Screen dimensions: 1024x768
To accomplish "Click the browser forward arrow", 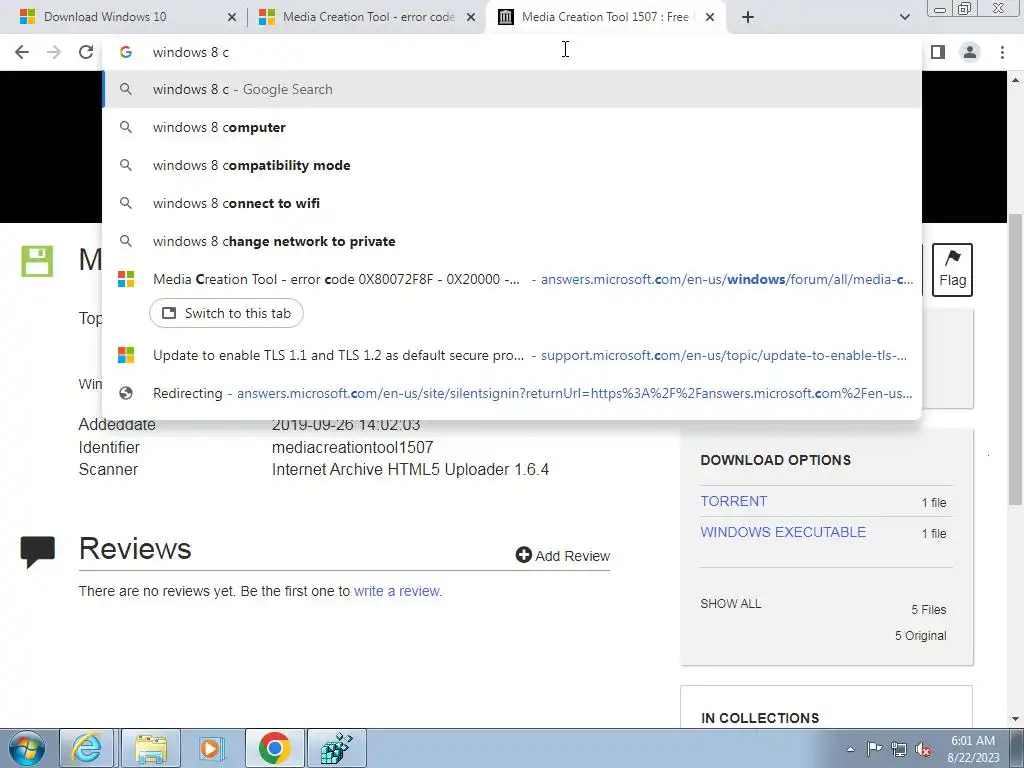I will tap(54, 52).
